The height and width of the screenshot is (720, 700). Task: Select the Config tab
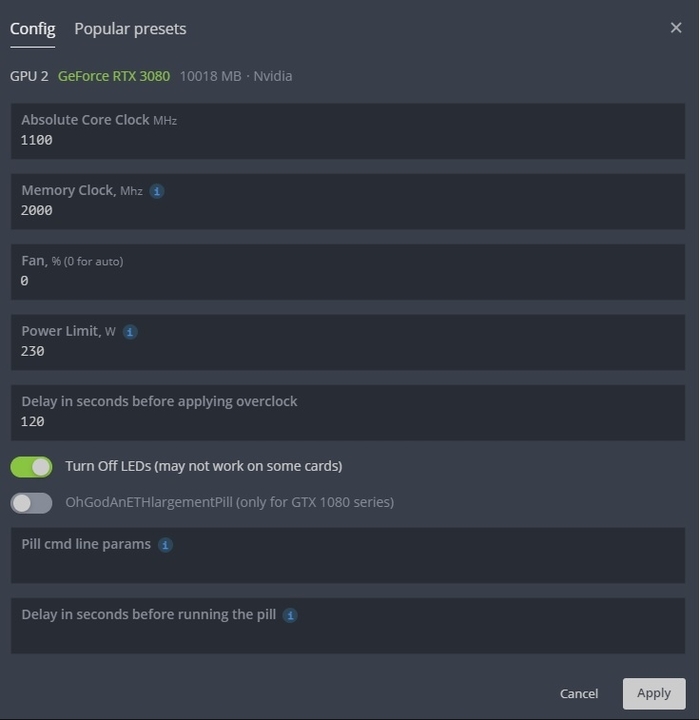(x=33, y=29)
